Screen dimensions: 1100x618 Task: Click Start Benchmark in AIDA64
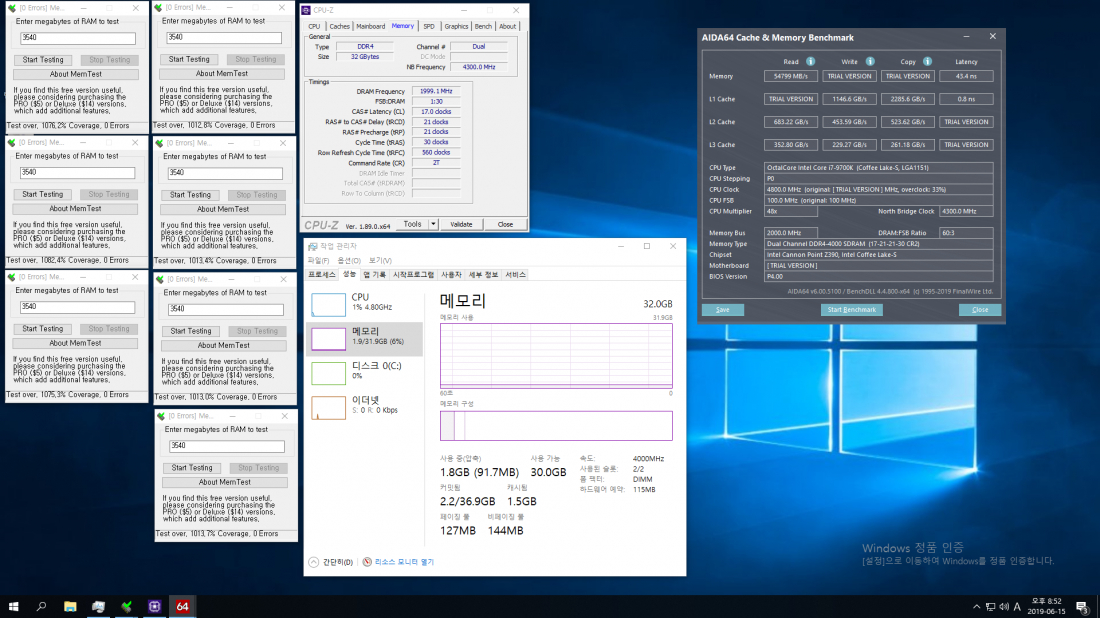pyautogui.click(x=852, y=309)
